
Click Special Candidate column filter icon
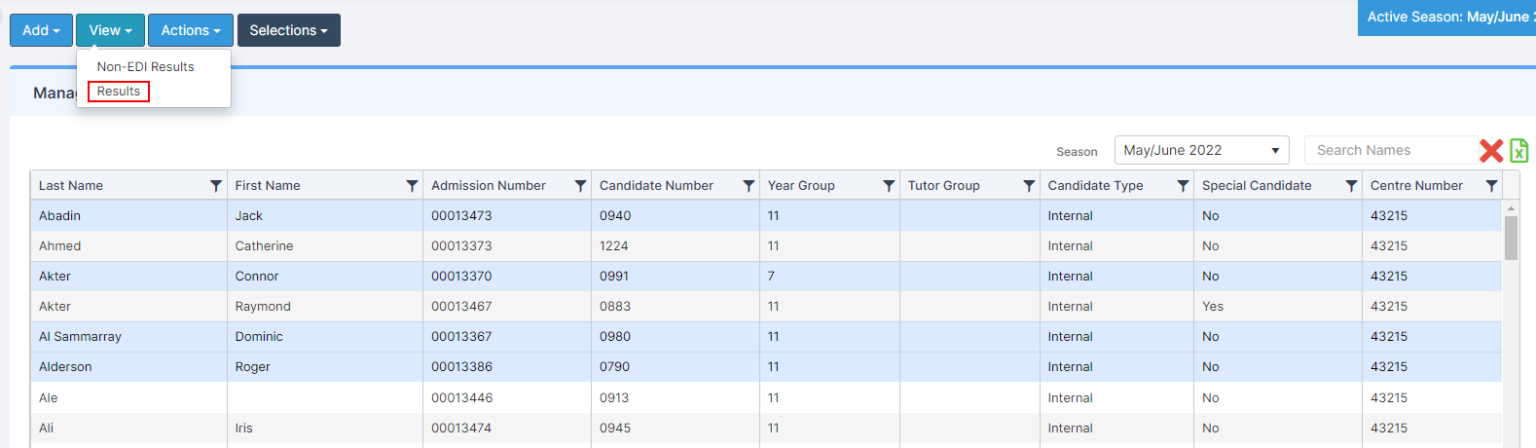1351,186
